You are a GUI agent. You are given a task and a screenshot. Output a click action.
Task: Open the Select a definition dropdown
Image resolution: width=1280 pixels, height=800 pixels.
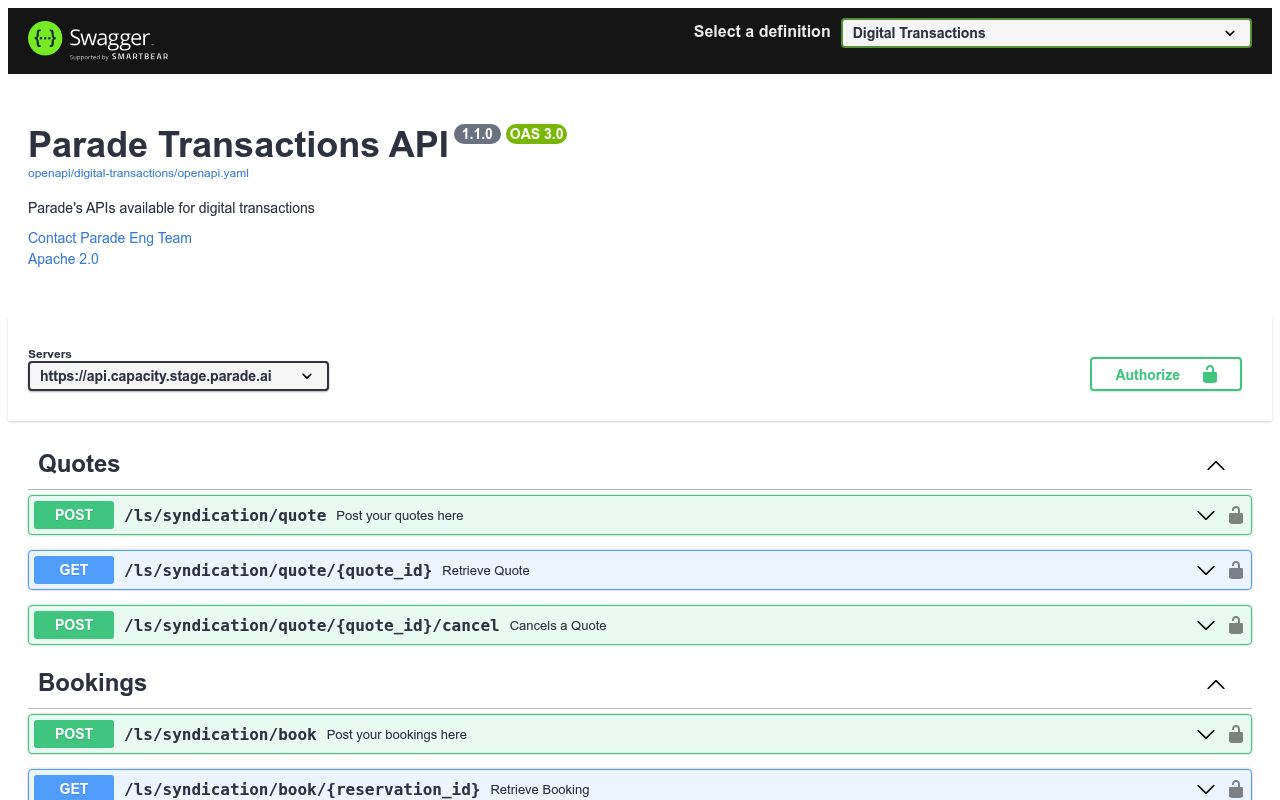(x=1046, y=33)
